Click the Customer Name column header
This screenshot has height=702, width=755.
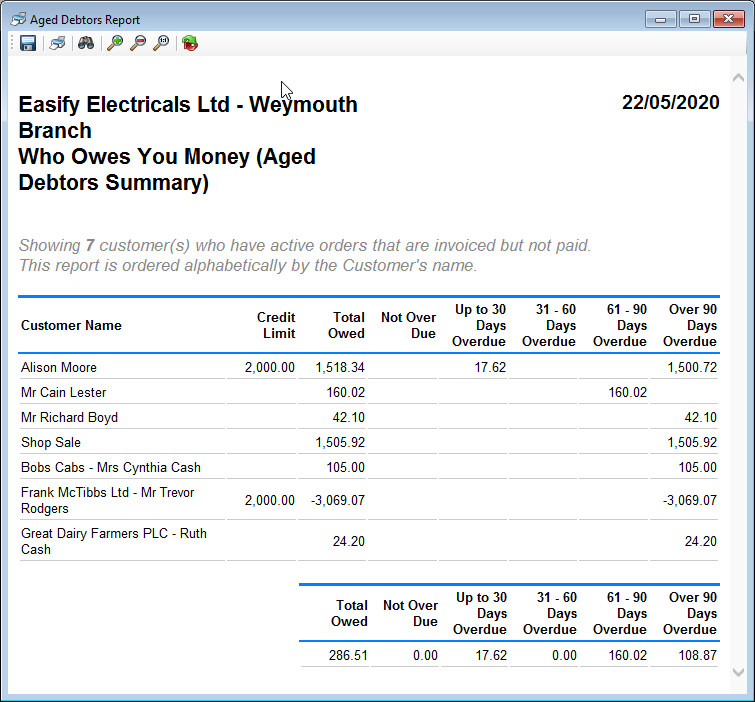pyautogui.click(x=71, y=325)
